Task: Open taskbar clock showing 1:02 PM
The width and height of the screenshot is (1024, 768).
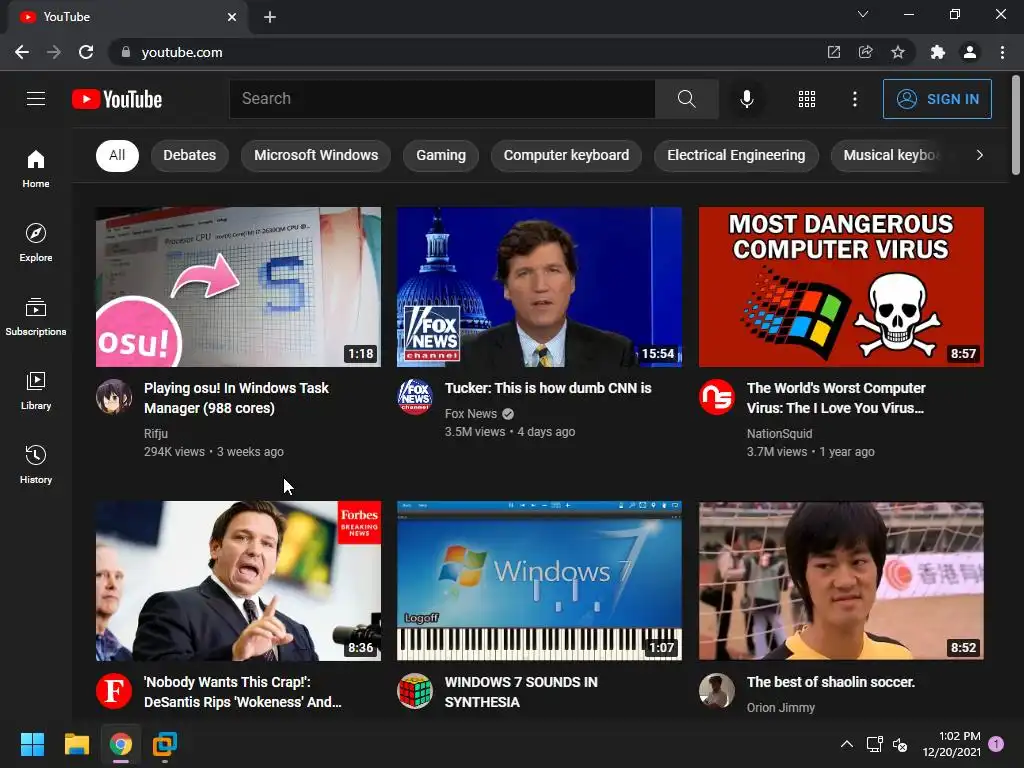Action: pyautogui.click(x=952, y=744)
